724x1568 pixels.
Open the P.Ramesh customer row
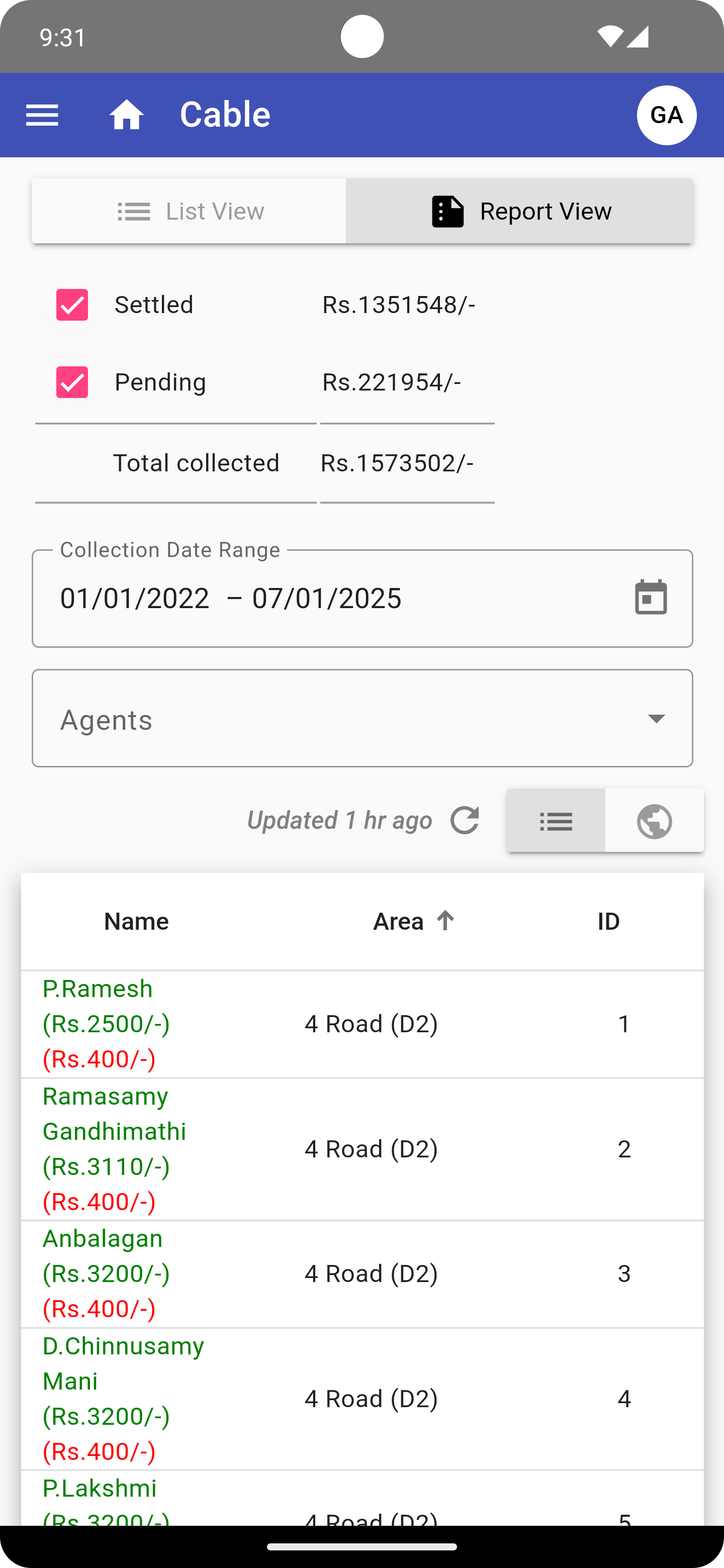(x=106, y=1024)
